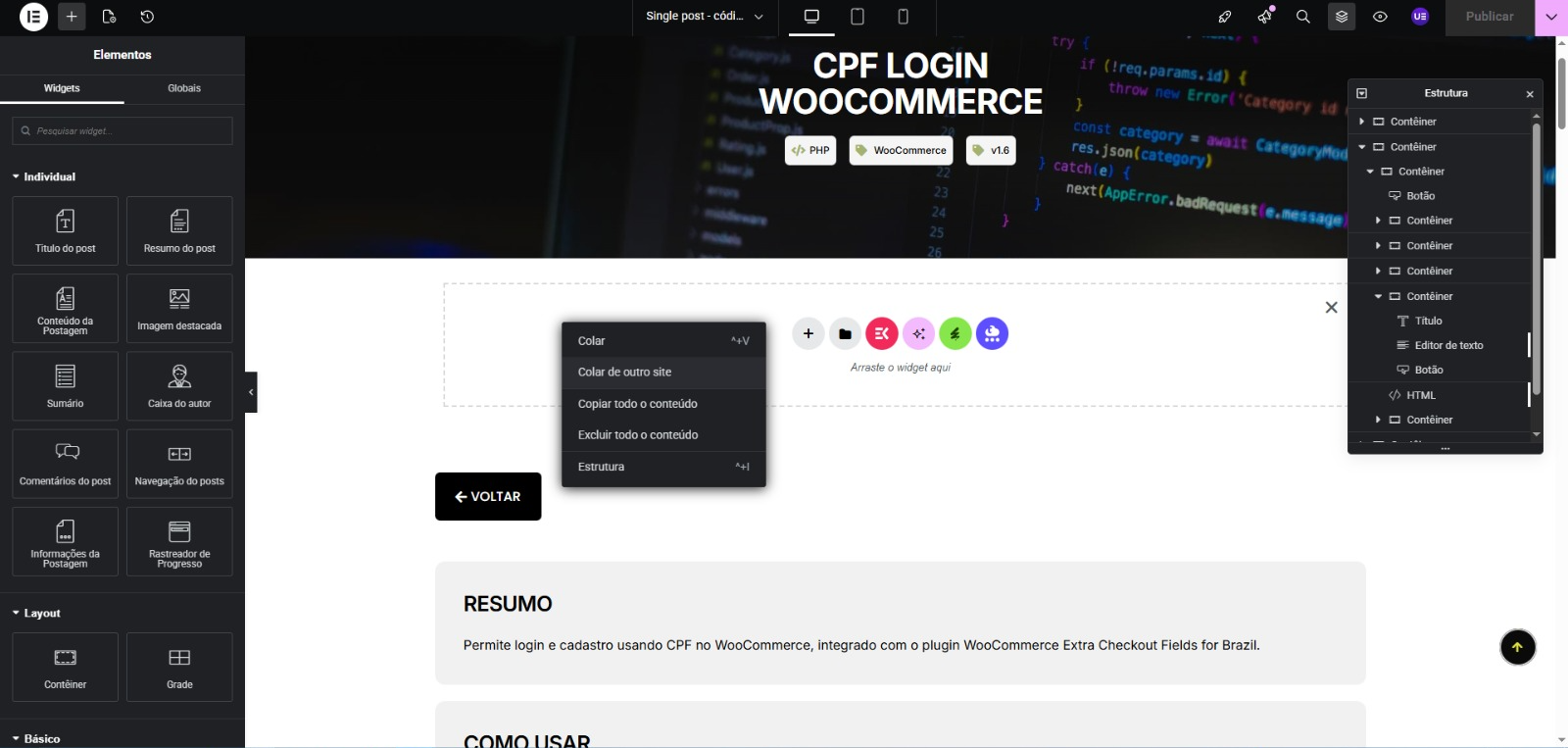
Task: Open save options arrow beside Publicar
Action: point(1551,17)
